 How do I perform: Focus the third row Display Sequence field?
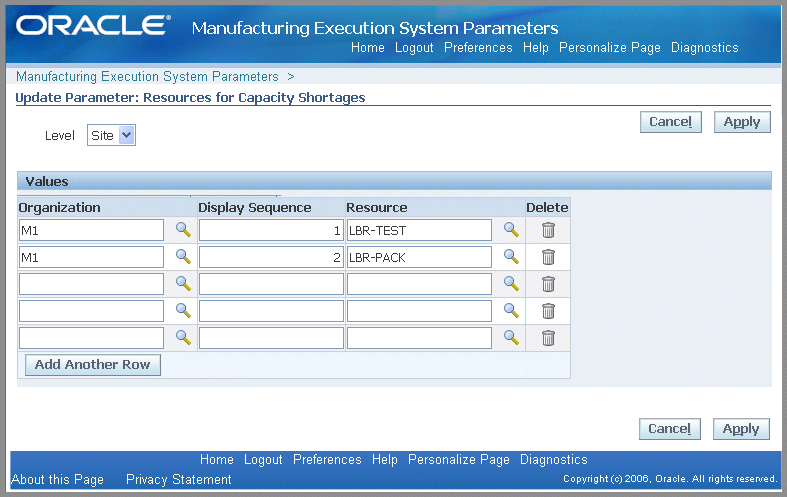[x=271, y=284]
